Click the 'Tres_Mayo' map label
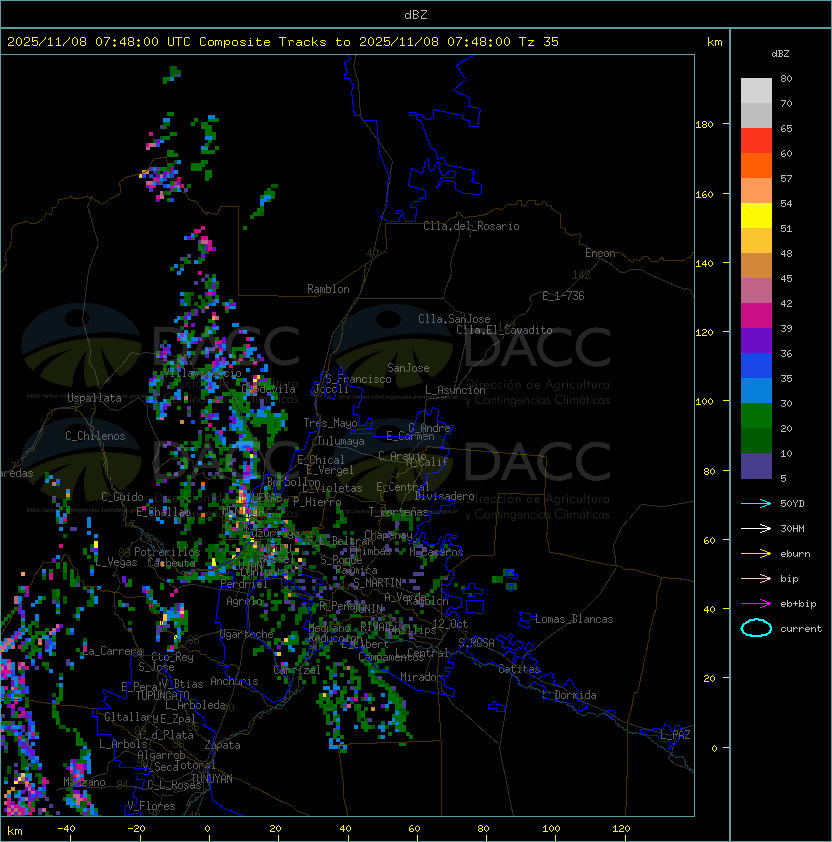The image size is (832, 842). click(x=330, y=423)
